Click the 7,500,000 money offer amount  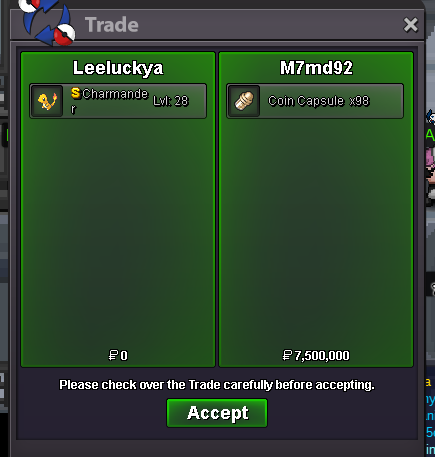pos(322,356)
